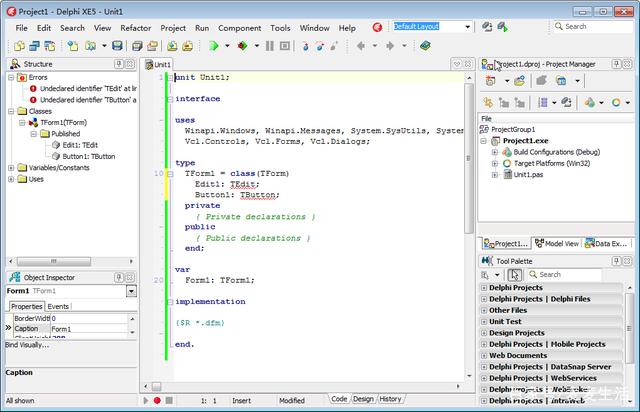Click the Bind Visually... link
640x412 pixels.
(27, 345)
